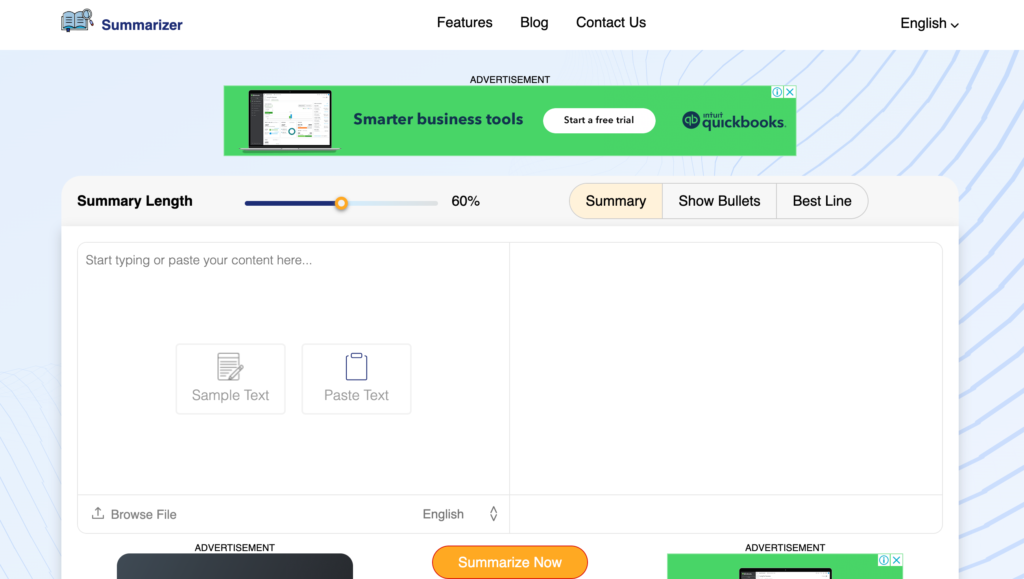The width and height of the screenshot is (1024, 579).
Task: Select the Sample Text document icon
Action: [230, 367]
